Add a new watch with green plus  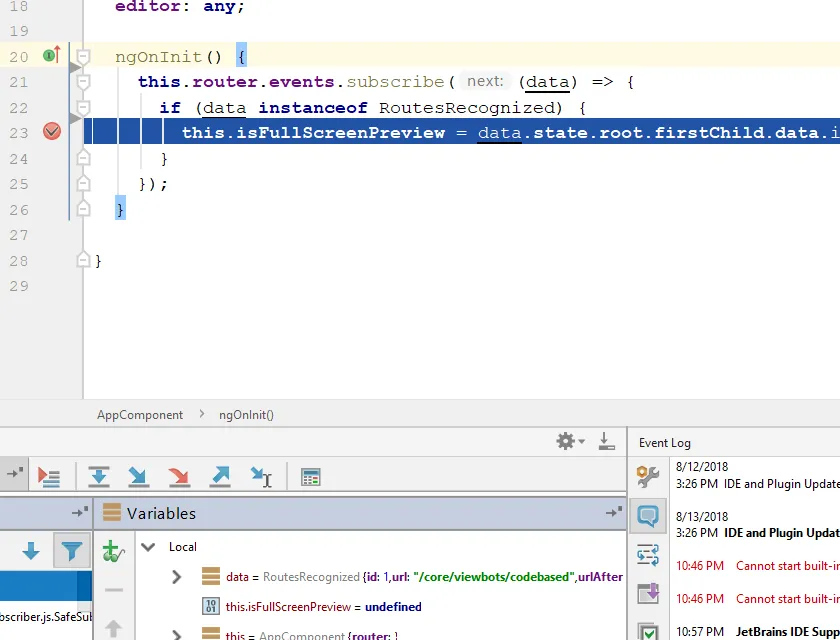coord(113,551)
